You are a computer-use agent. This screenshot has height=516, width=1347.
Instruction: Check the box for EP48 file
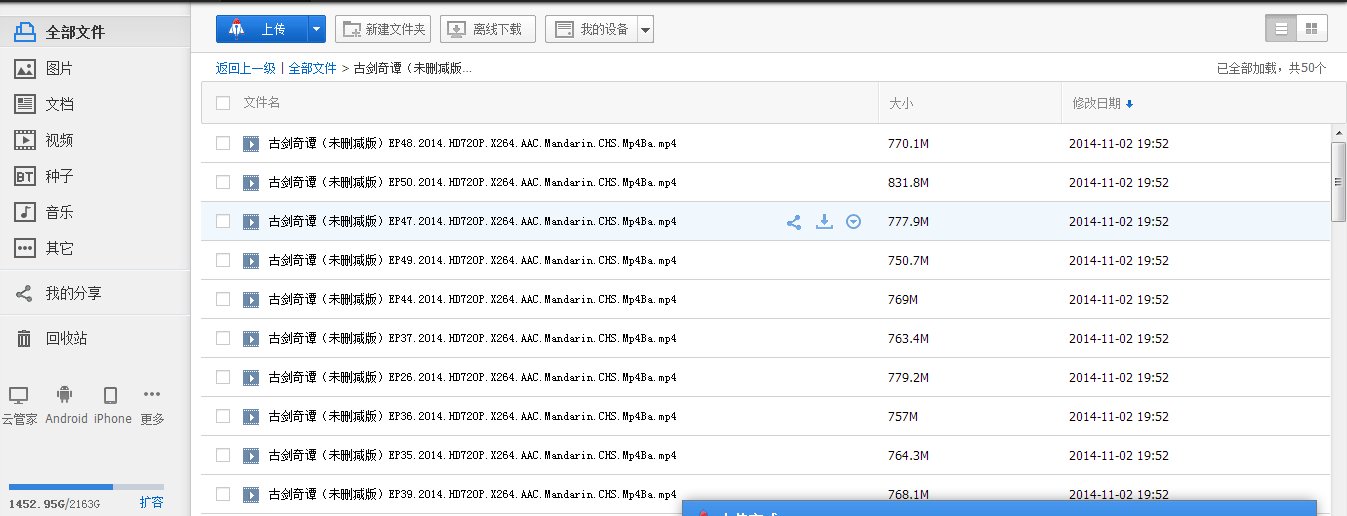(x=223, y=144)
